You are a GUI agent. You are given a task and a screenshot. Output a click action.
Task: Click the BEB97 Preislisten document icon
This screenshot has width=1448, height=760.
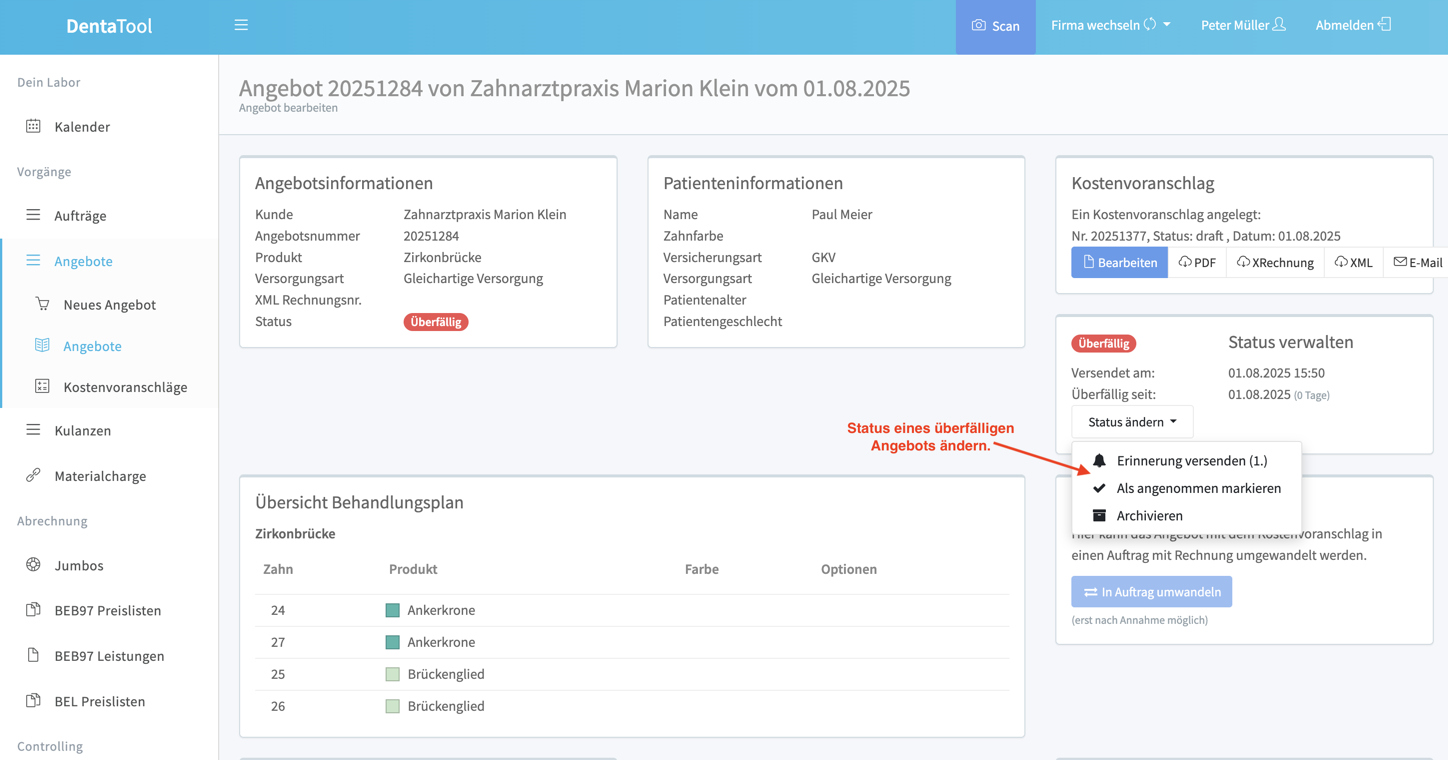(33, 610)
